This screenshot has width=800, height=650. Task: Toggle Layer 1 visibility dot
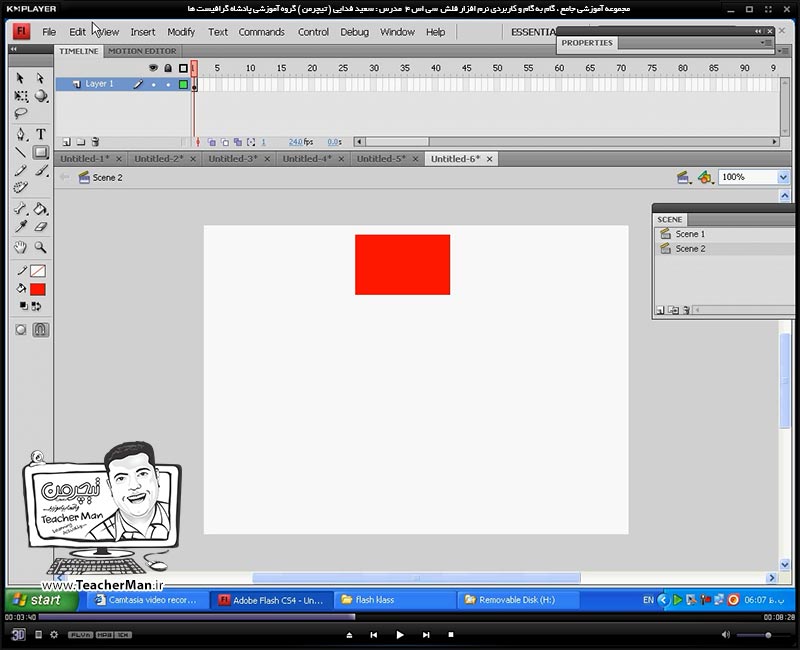154,85
